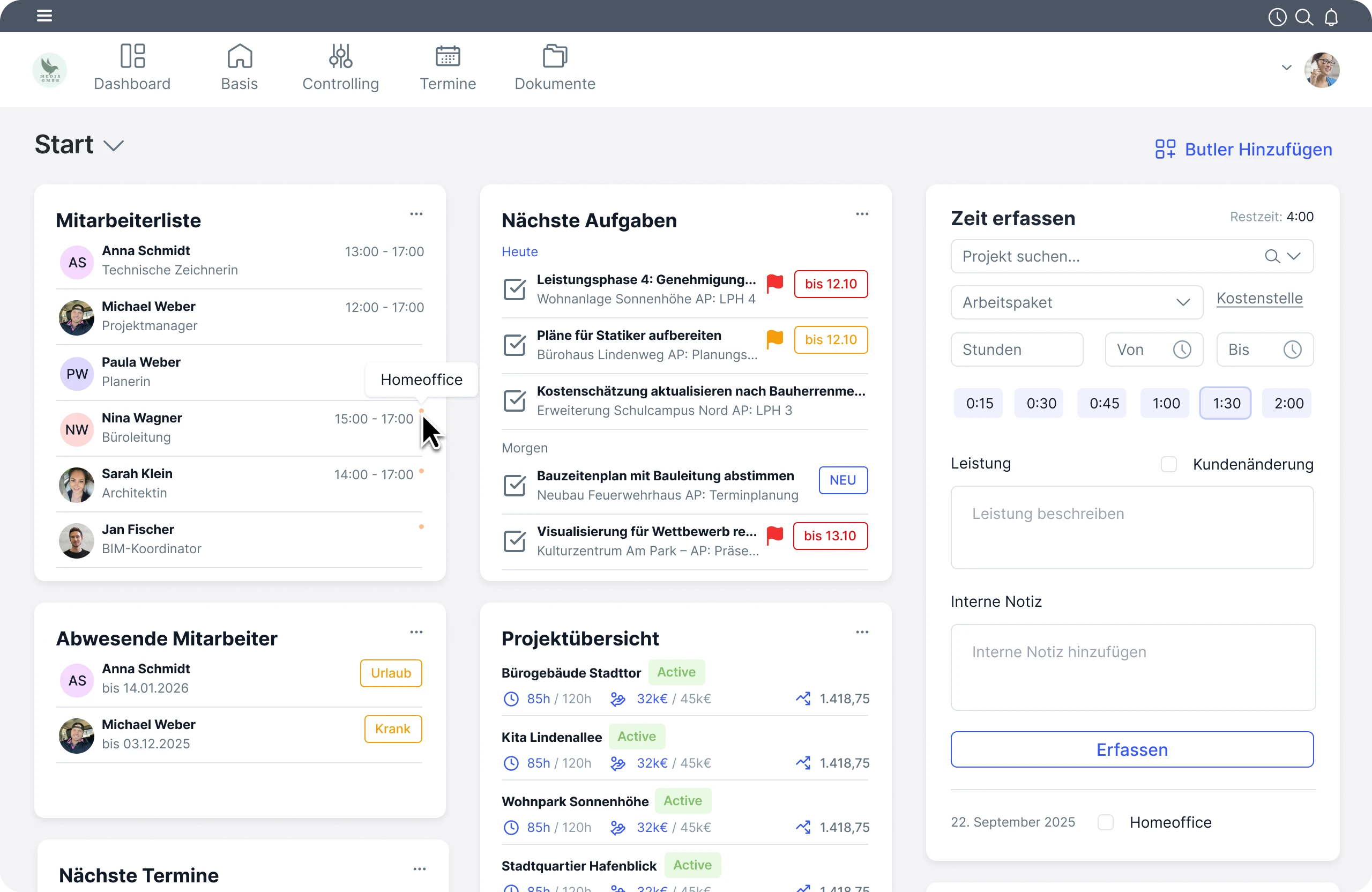1372x892 pixels.
Task: Check off Pläne für Statiker aufbereiten task
Action: tap(514, 345)
